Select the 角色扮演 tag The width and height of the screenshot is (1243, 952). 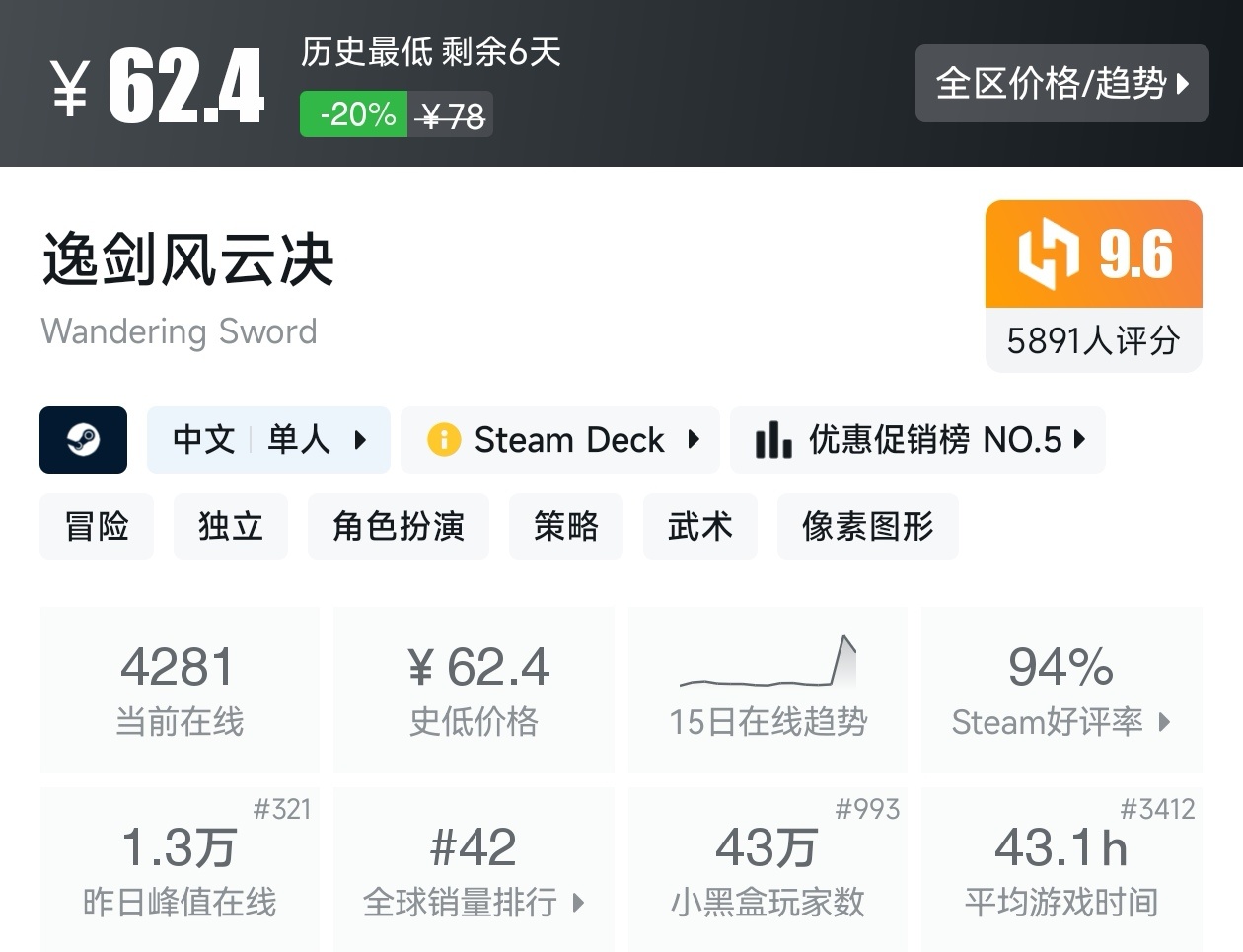[399, 527]
